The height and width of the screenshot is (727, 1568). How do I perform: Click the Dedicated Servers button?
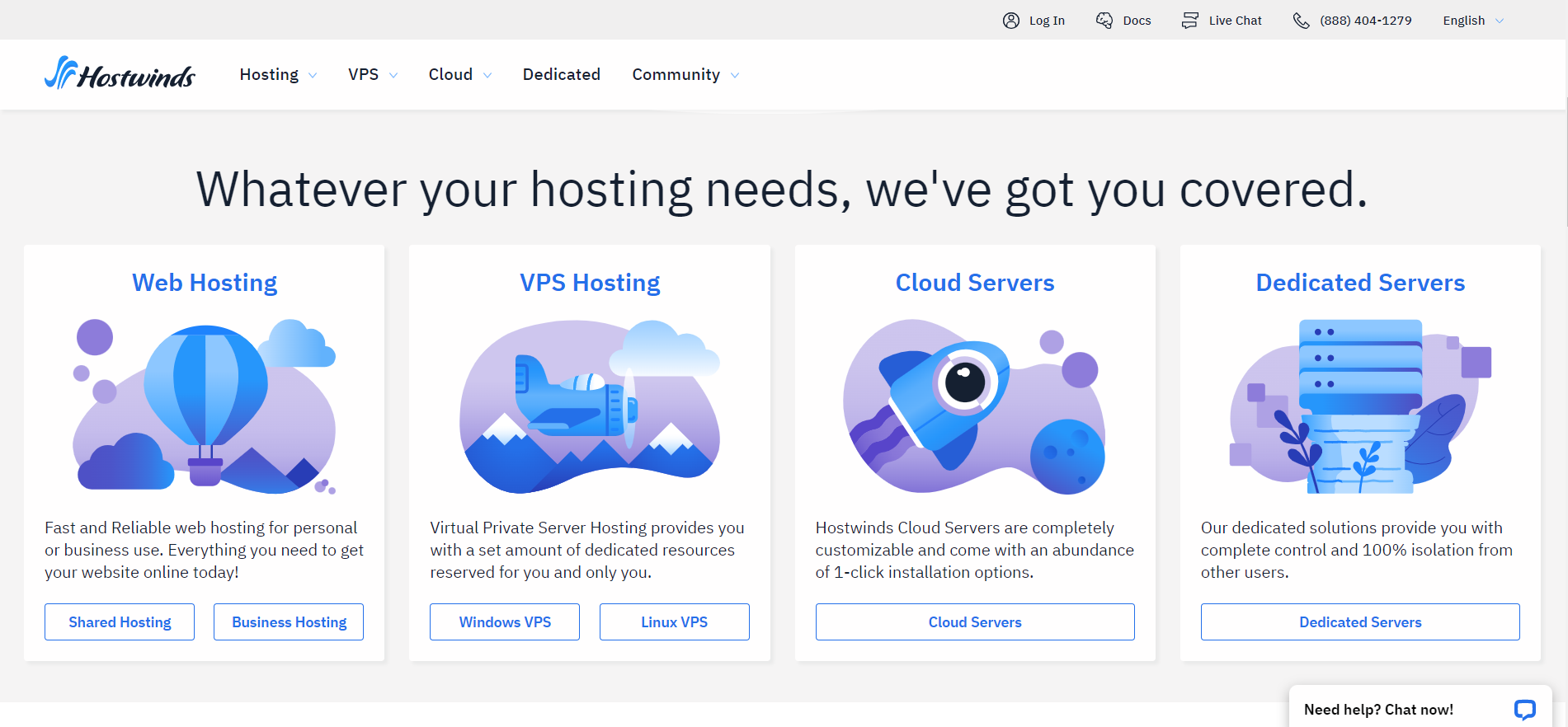tap(1360, 622)
